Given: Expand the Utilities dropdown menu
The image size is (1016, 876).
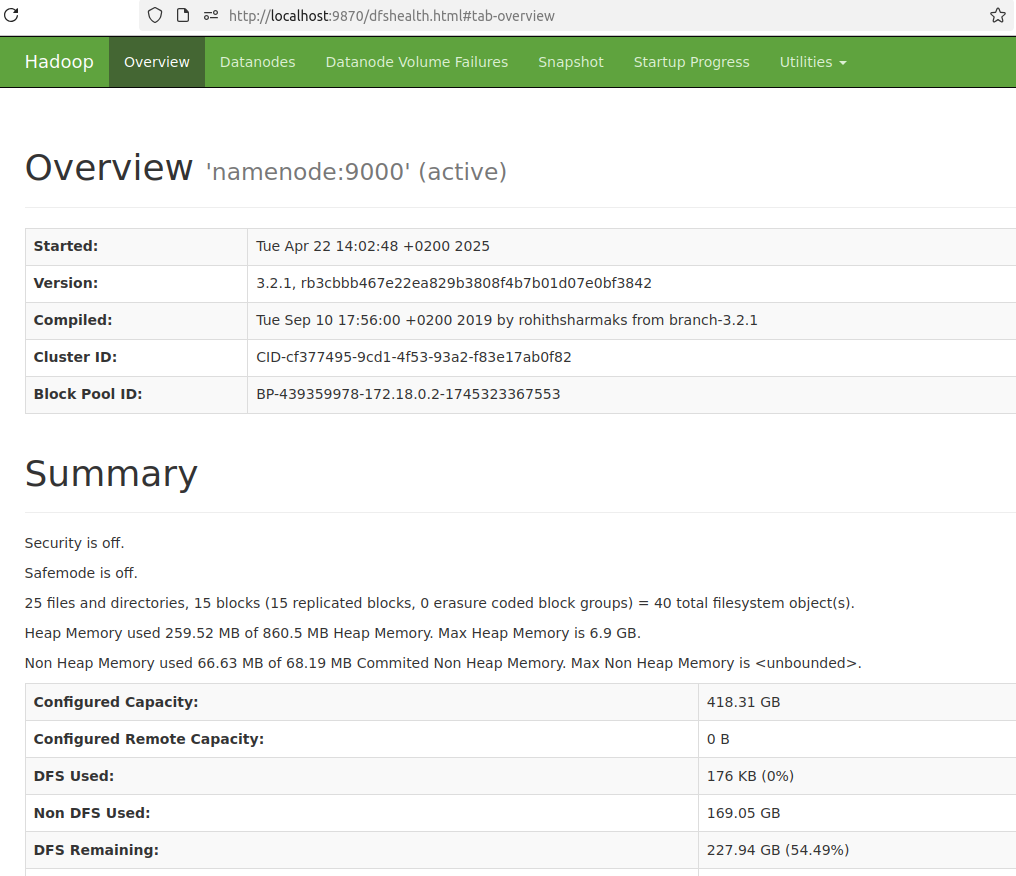Looking at the screenshot, I should pos(813,62).
